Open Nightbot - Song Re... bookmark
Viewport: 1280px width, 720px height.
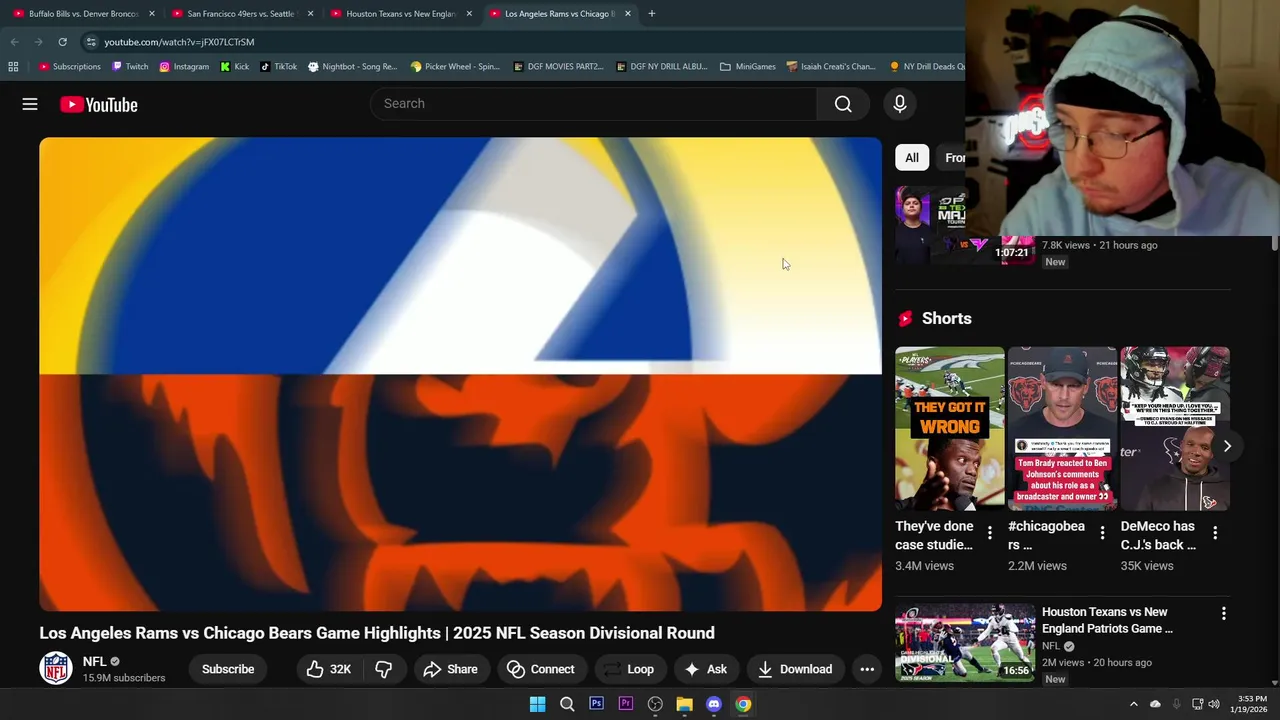click(x=353, y=67)
